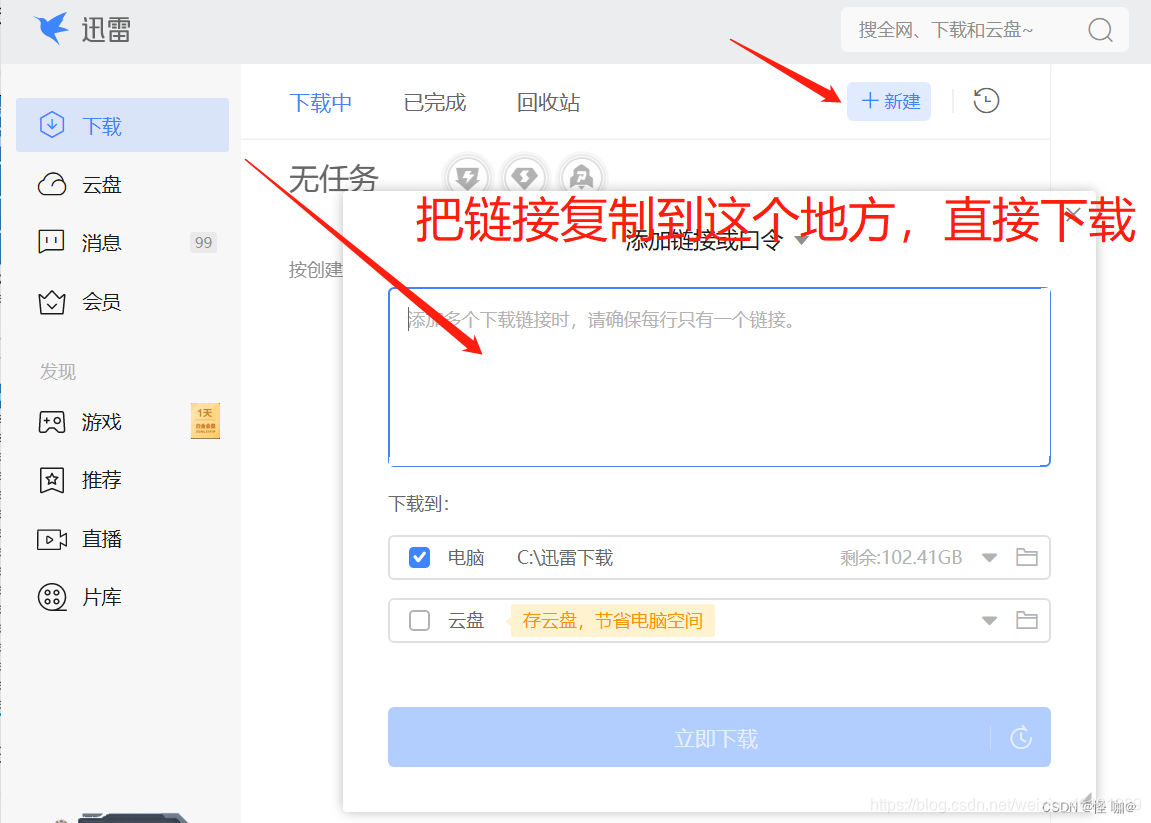Screen dimensions: 1151x823
Task: Click the 游戏 gamepad icon
Action: tap(51, 422)
